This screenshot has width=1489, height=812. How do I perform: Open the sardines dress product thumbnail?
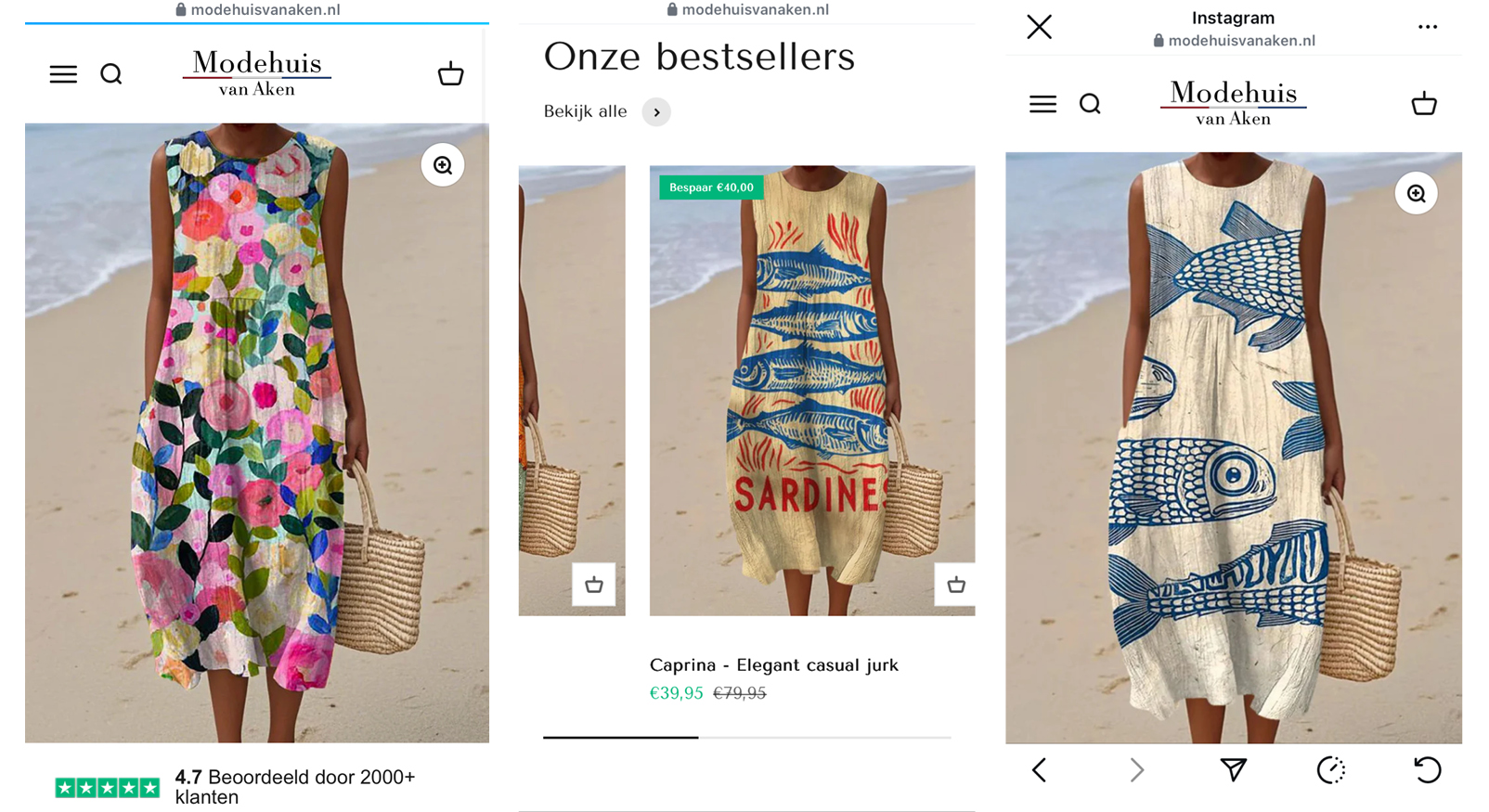812,390
